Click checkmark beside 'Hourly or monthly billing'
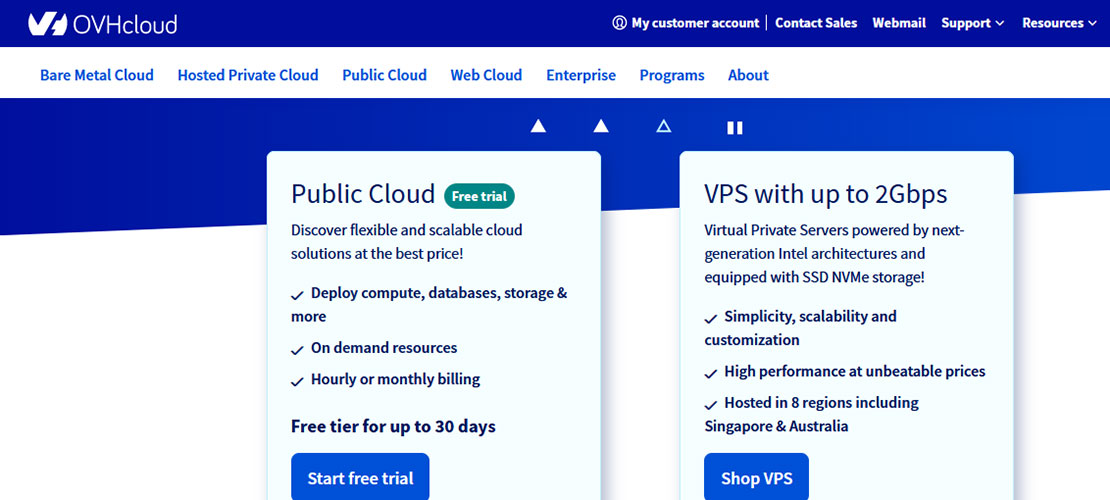Viewport: 1110px width, 500px height. click(297, 381)
